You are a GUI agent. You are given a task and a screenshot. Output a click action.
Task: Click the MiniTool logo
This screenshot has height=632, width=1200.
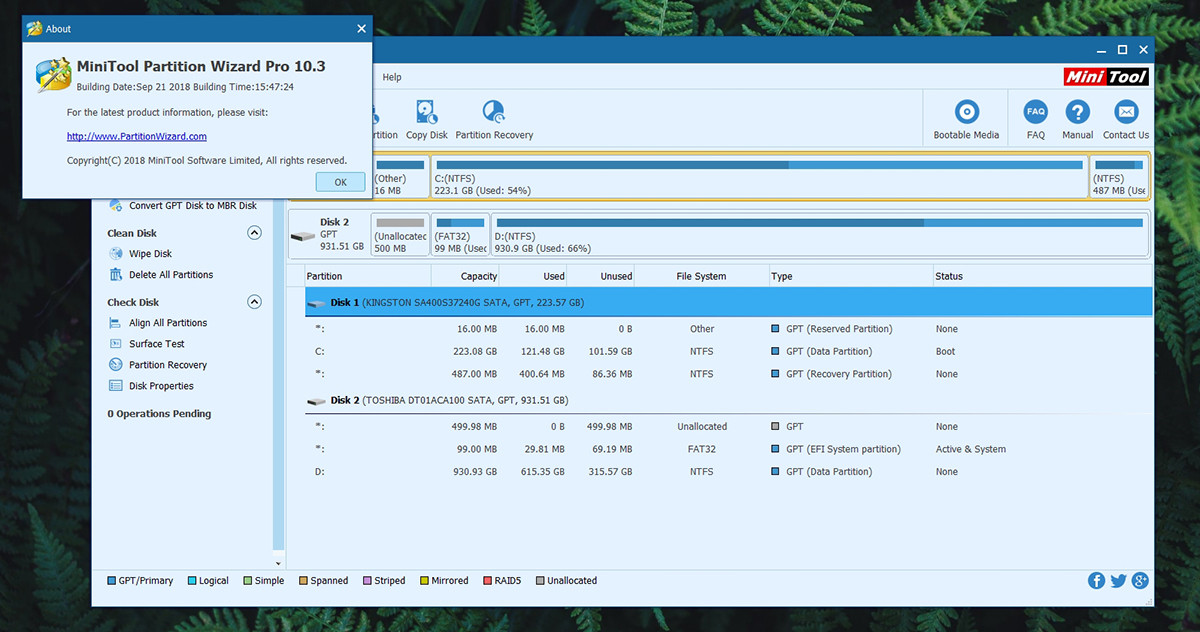point(1106,76)
